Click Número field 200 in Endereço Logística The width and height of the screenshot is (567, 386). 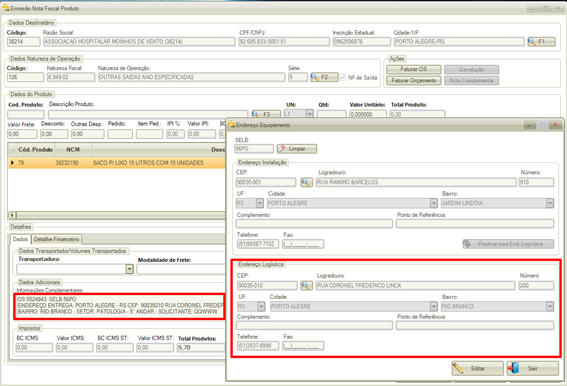536,286
